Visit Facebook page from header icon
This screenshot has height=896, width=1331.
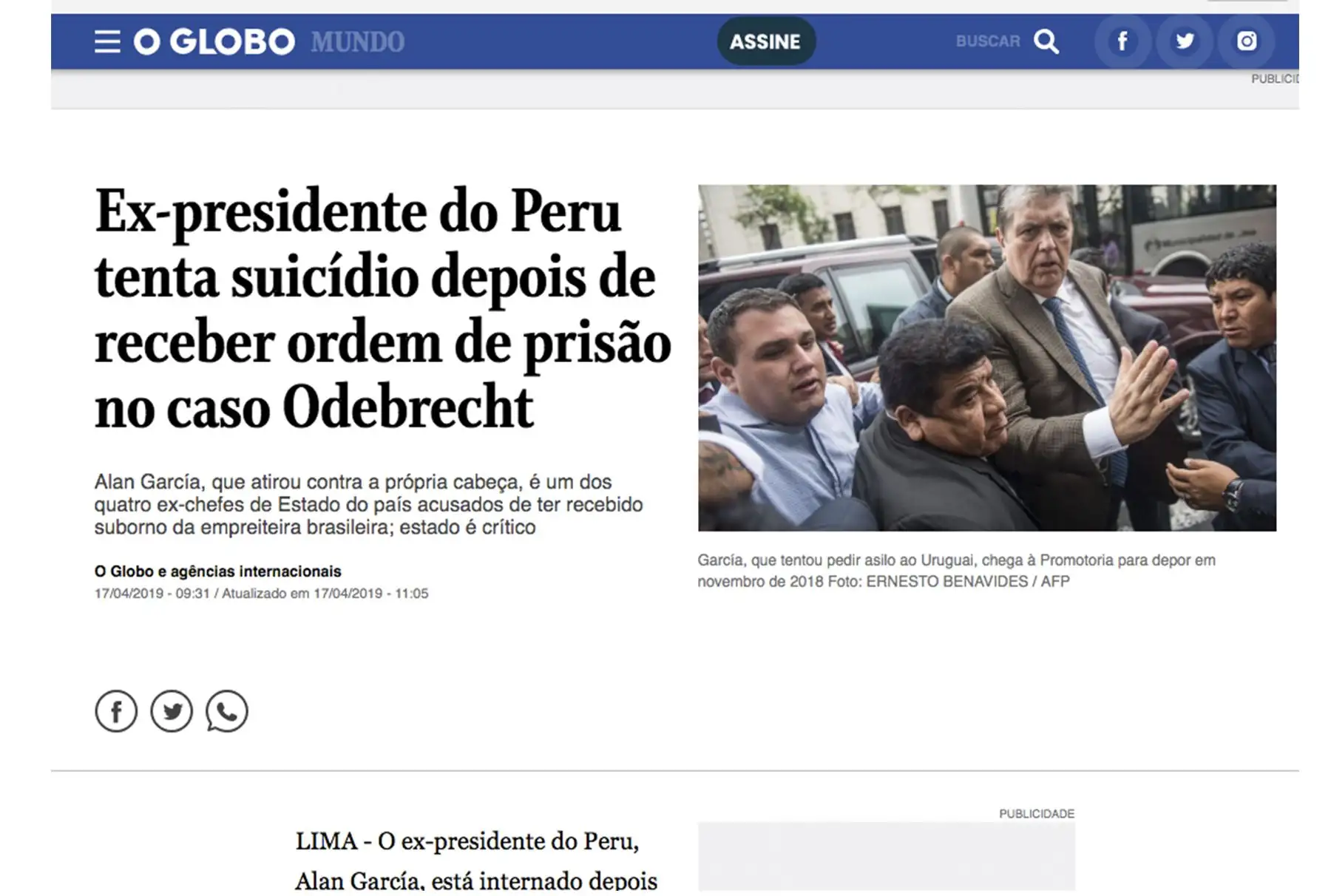pyautogui.click(x=1122, y=41)
